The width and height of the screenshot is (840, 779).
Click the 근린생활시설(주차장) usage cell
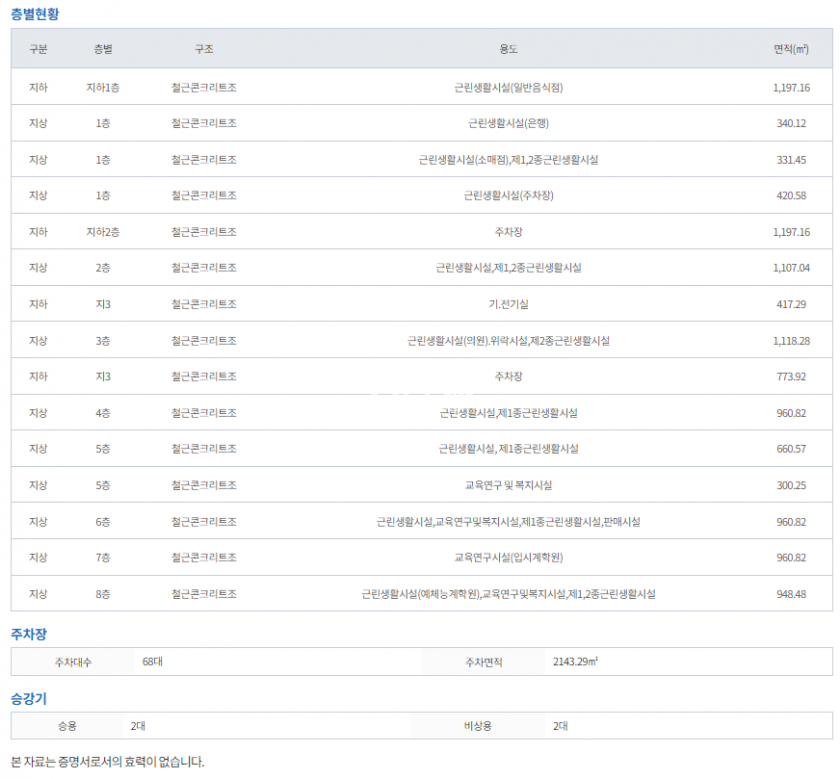pos(508,196)
